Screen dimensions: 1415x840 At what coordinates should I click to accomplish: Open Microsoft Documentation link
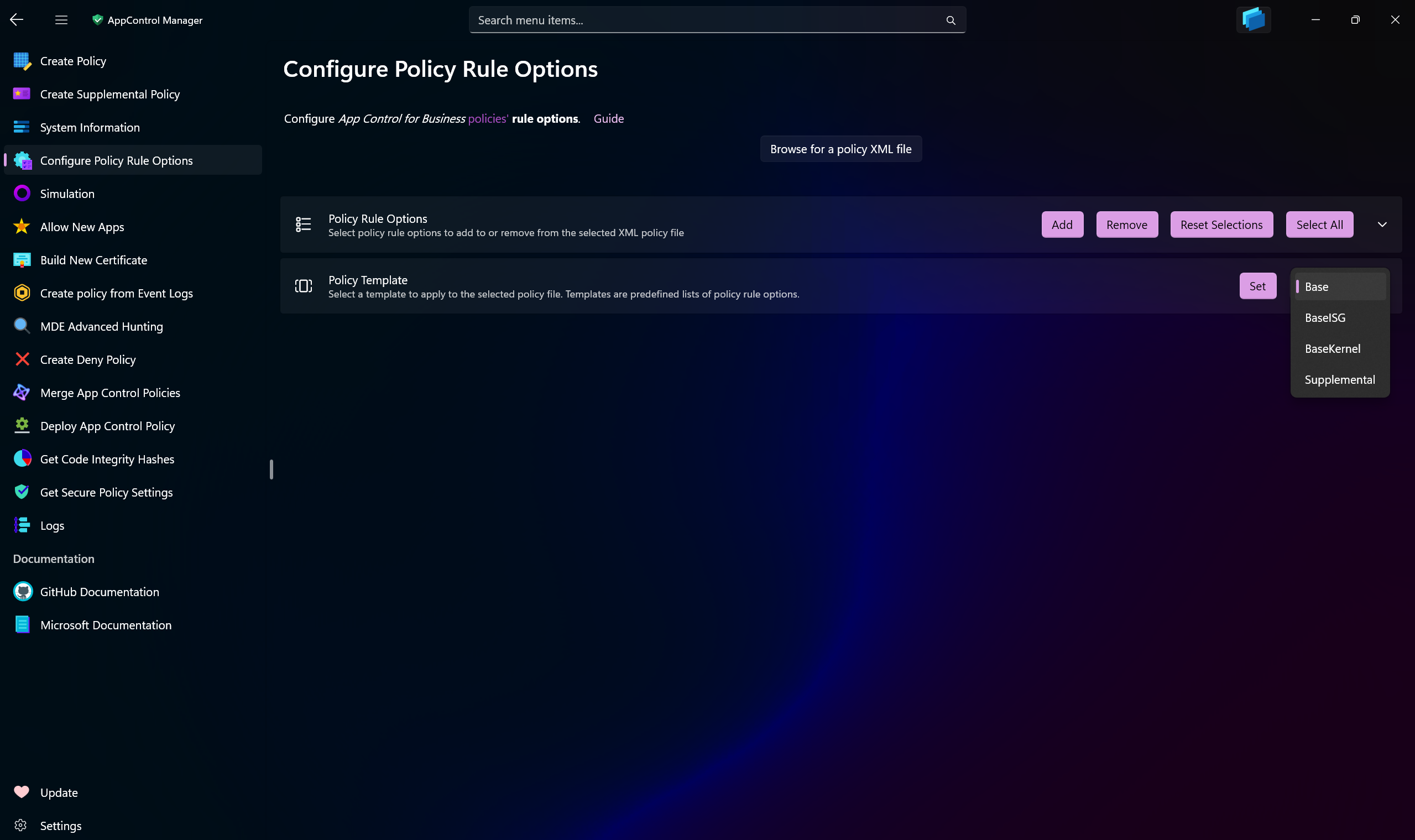pos(133,625)
